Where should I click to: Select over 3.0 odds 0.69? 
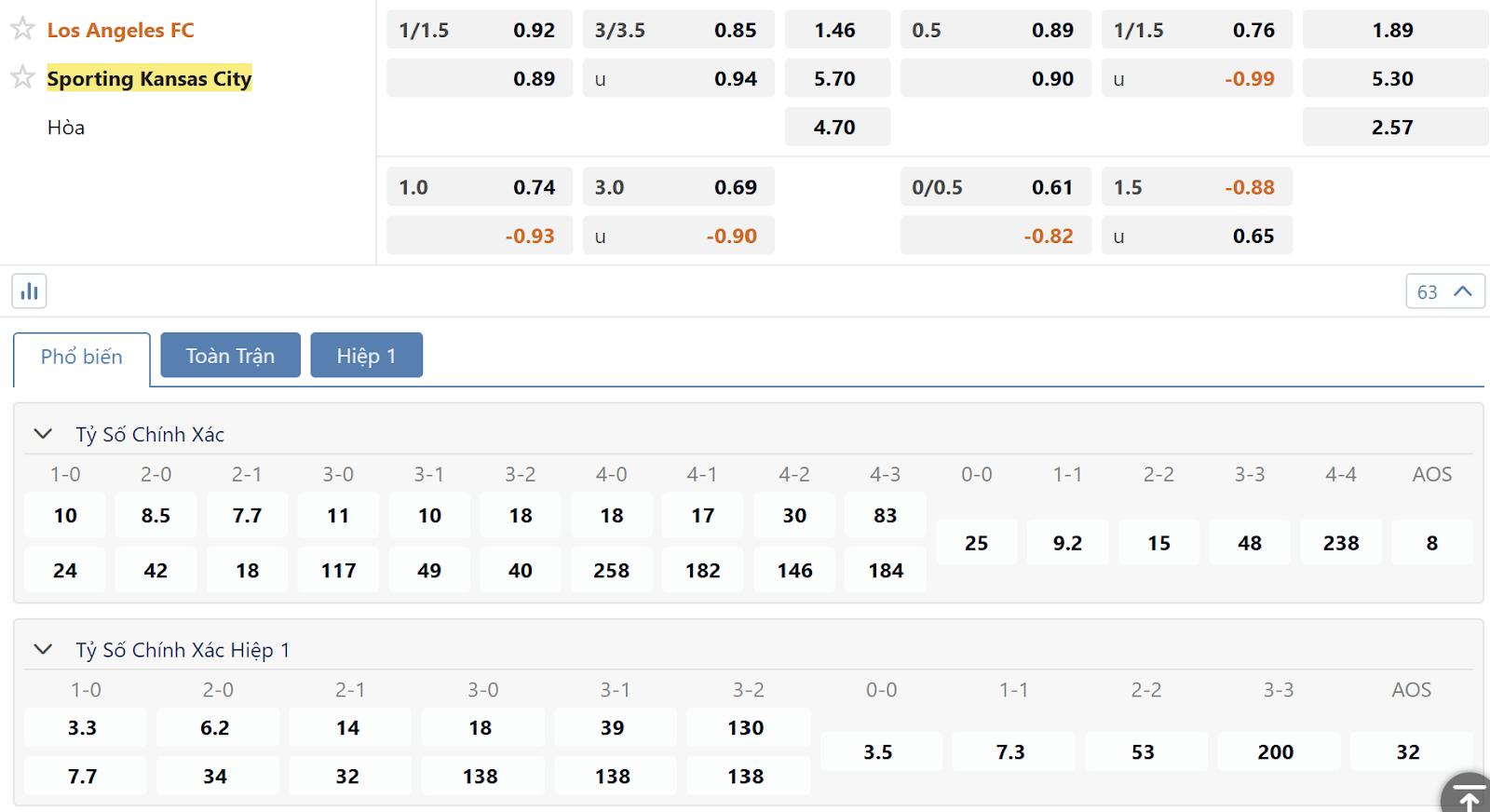point(679,187)
